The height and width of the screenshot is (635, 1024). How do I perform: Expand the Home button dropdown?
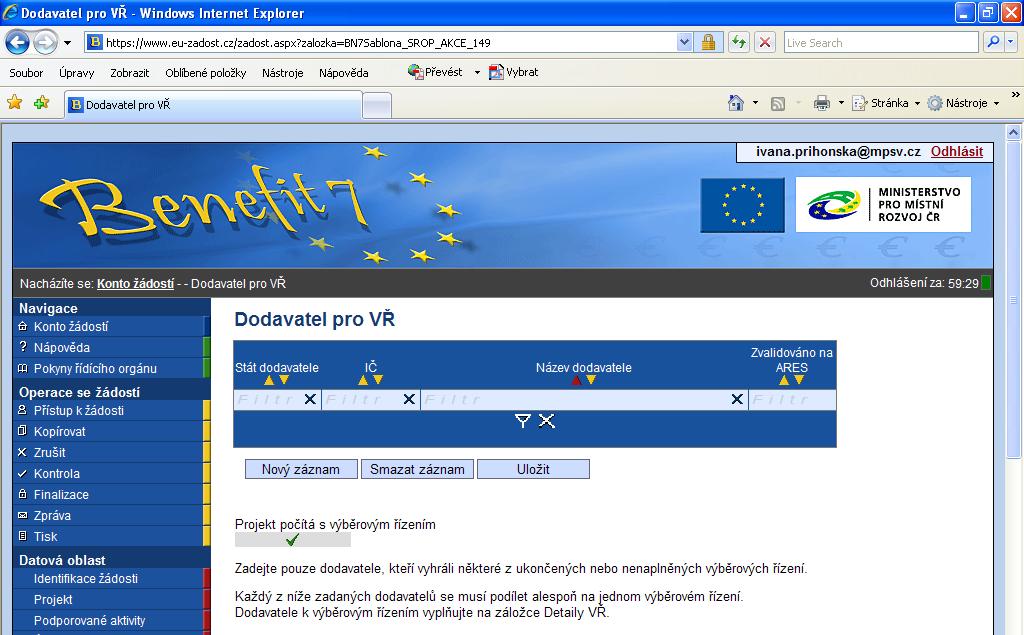pyautogui.click(x=756, y=103)
